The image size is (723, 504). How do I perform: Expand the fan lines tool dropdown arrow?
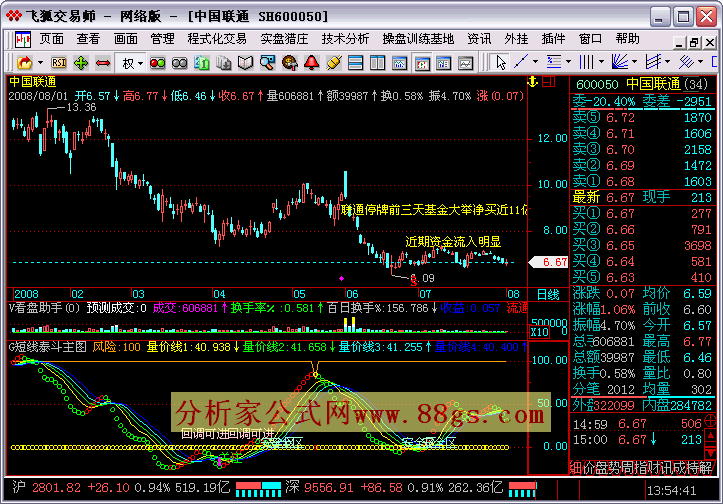pos(634,62)
